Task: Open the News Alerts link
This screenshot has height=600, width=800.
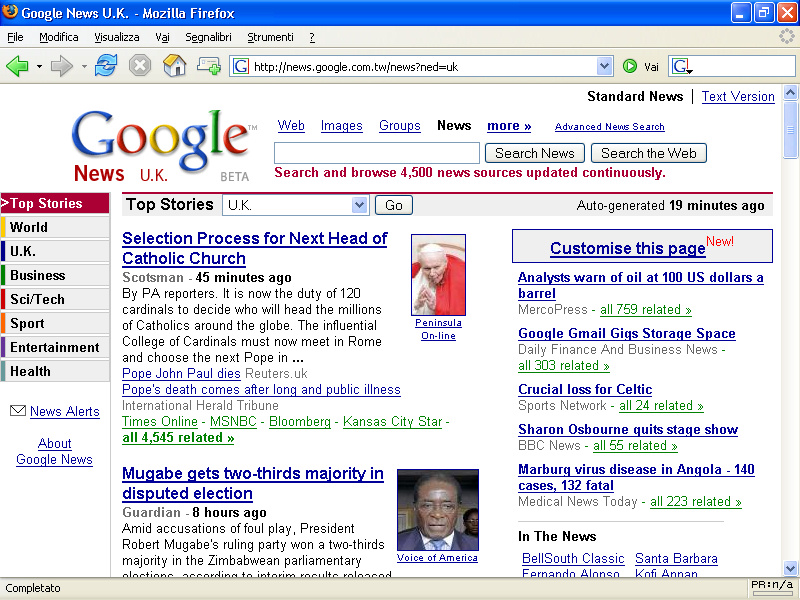Action: coord(65,411)
